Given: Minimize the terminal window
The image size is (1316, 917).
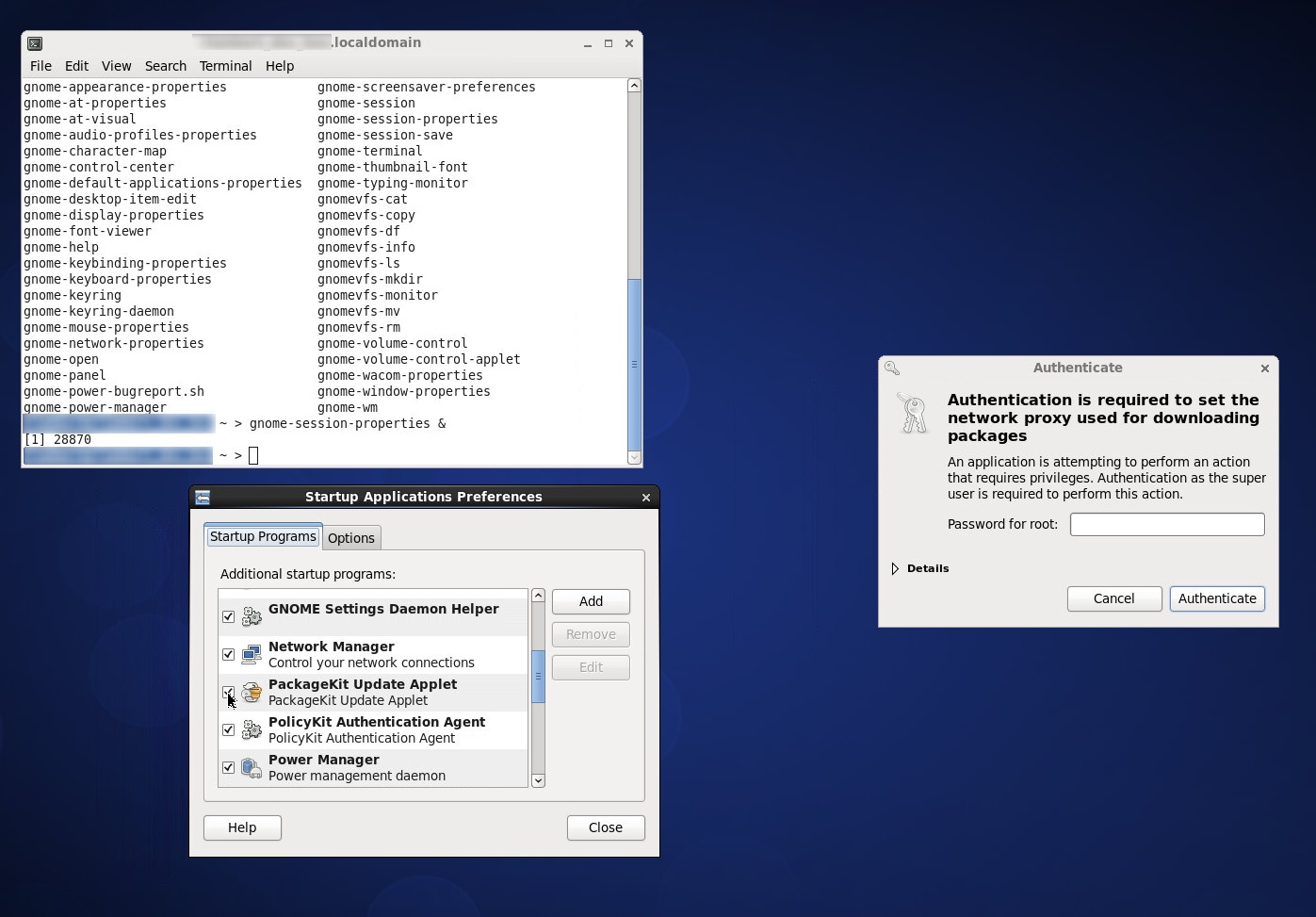Looking at the screenshot, I should click(x=588, y=43).
